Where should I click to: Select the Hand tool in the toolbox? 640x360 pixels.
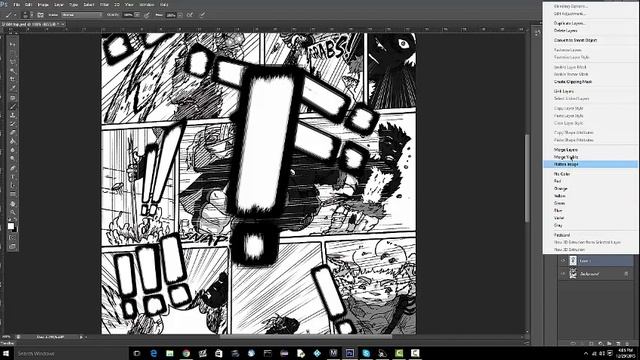click(x=12, y=204)
